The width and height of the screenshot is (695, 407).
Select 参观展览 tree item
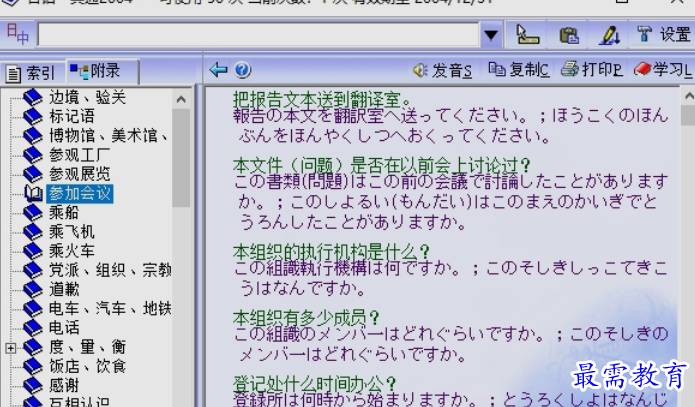click(x=79, y=174)
